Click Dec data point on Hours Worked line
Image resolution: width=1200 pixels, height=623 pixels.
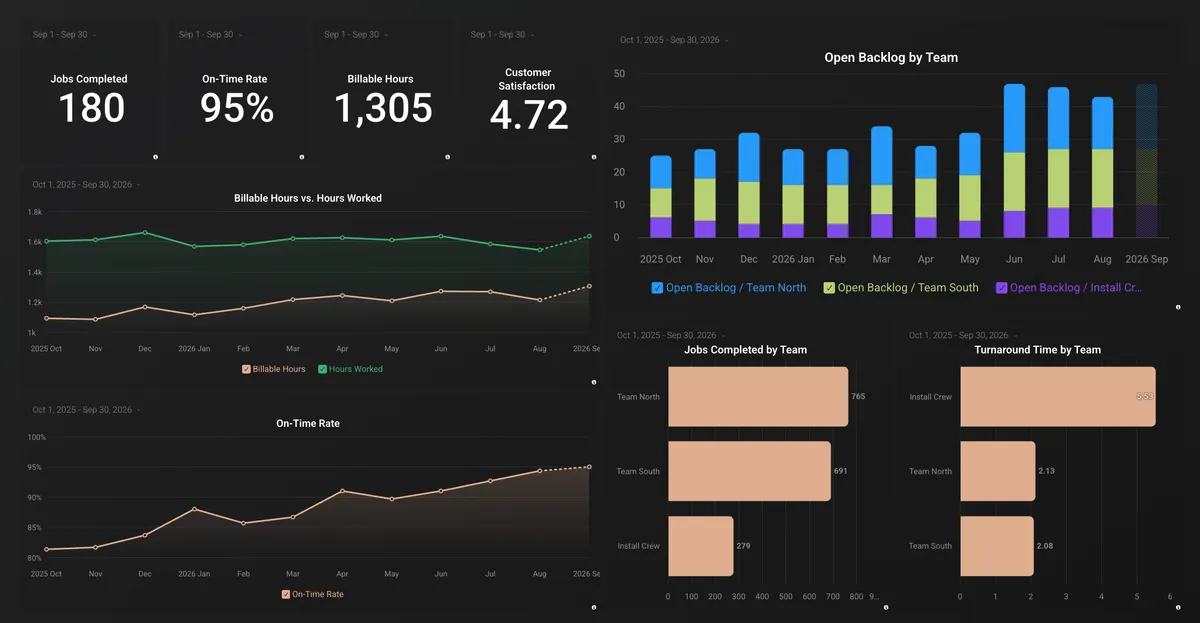[x=145, y=233]
